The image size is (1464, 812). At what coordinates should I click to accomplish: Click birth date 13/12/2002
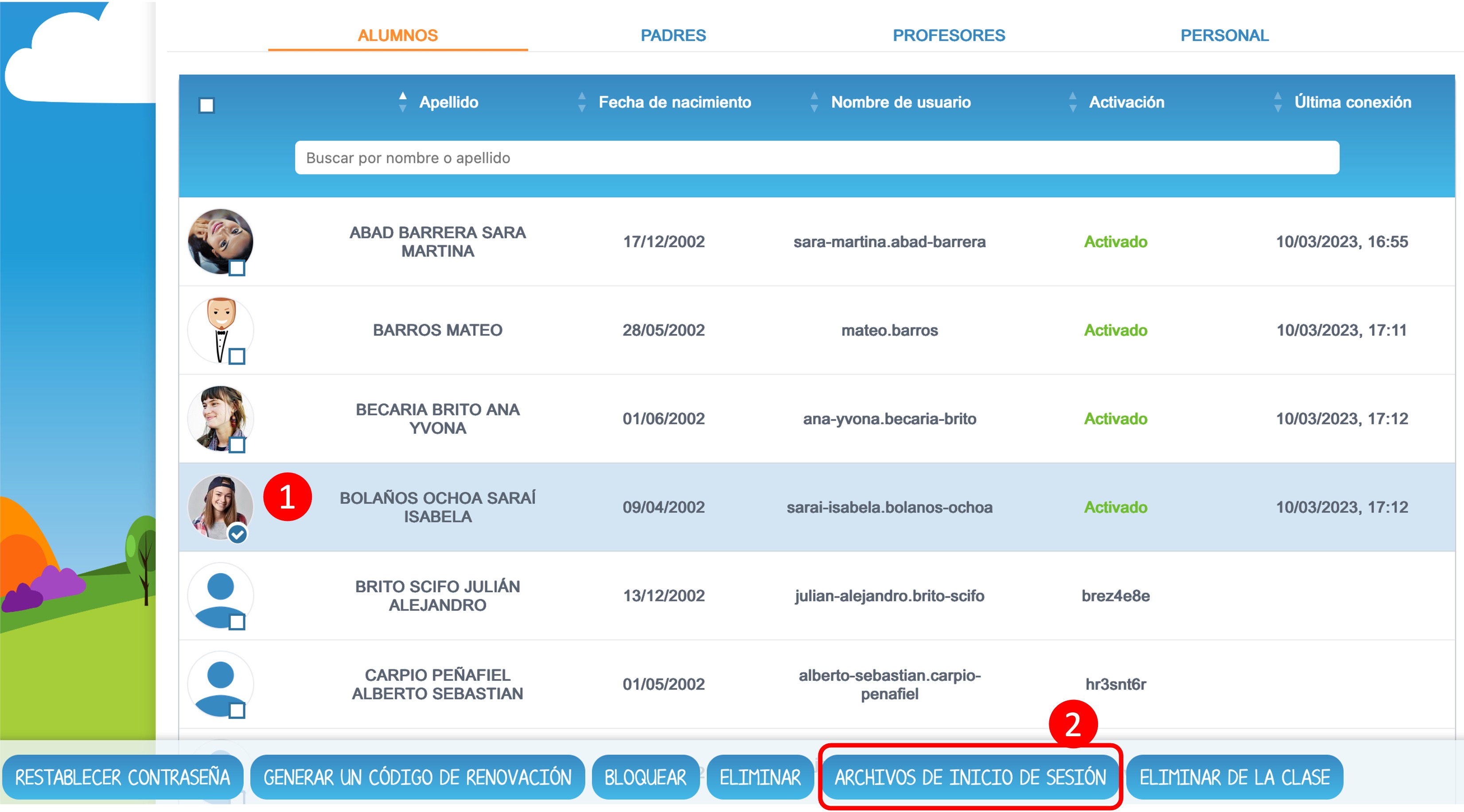click(x=663, y=595)
